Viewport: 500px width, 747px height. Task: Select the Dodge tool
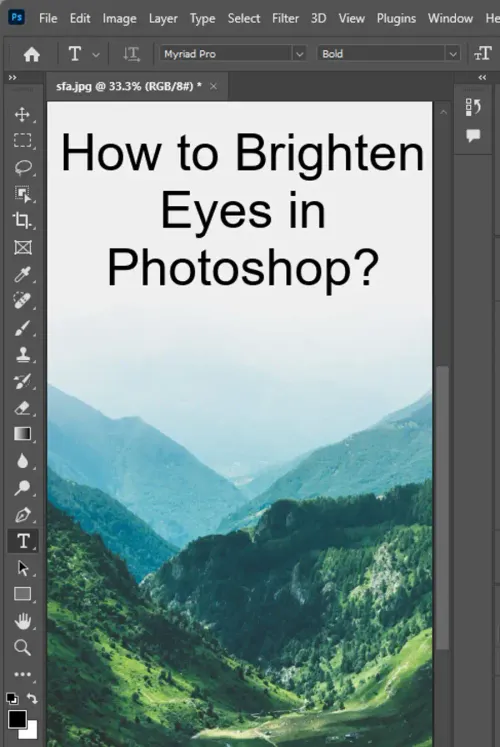[x=22, y=487]
